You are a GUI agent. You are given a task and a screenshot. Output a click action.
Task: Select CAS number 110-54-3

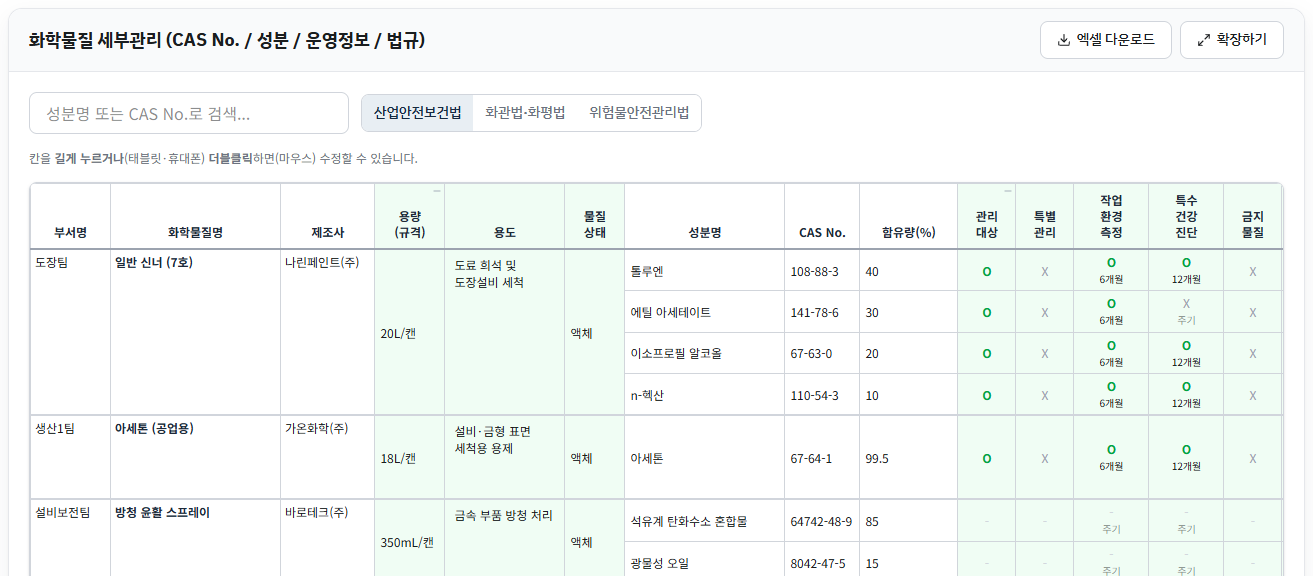(822, 394)
